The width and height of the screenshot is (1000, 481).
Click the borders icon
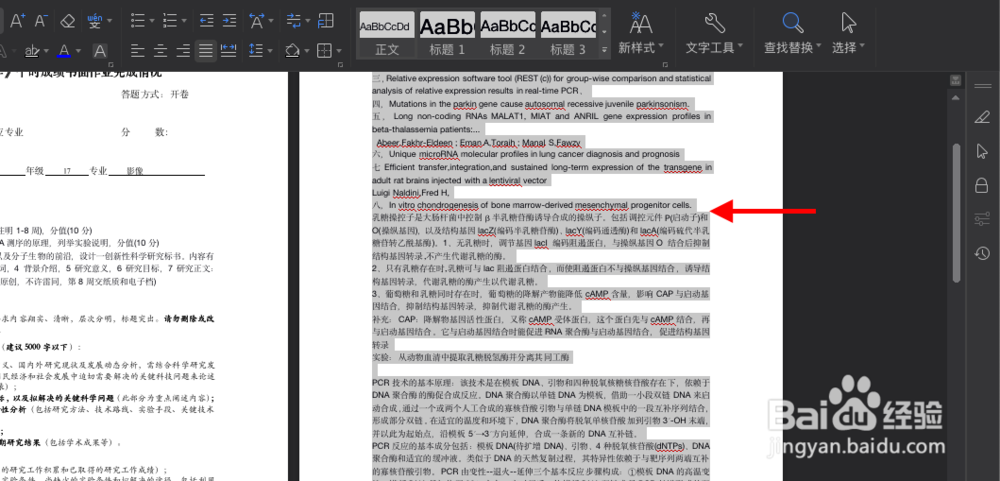[x=325, y=50]
